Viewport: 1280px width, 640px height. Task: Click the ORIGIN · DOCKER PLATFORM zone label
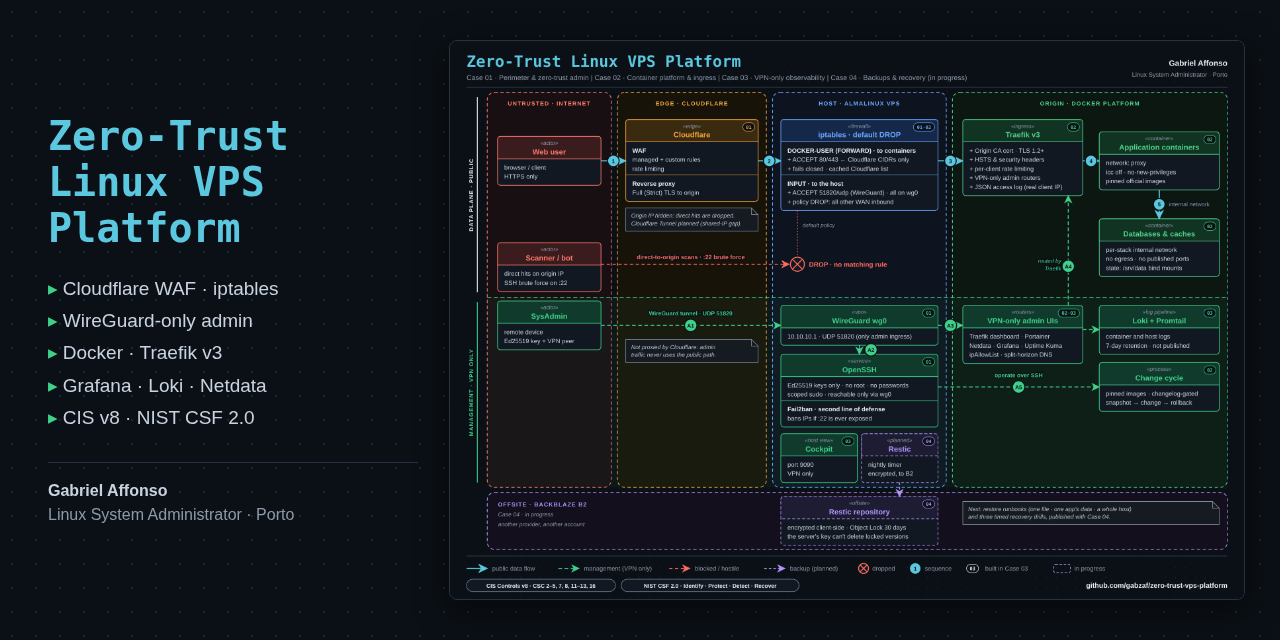tap(1090, 103)
